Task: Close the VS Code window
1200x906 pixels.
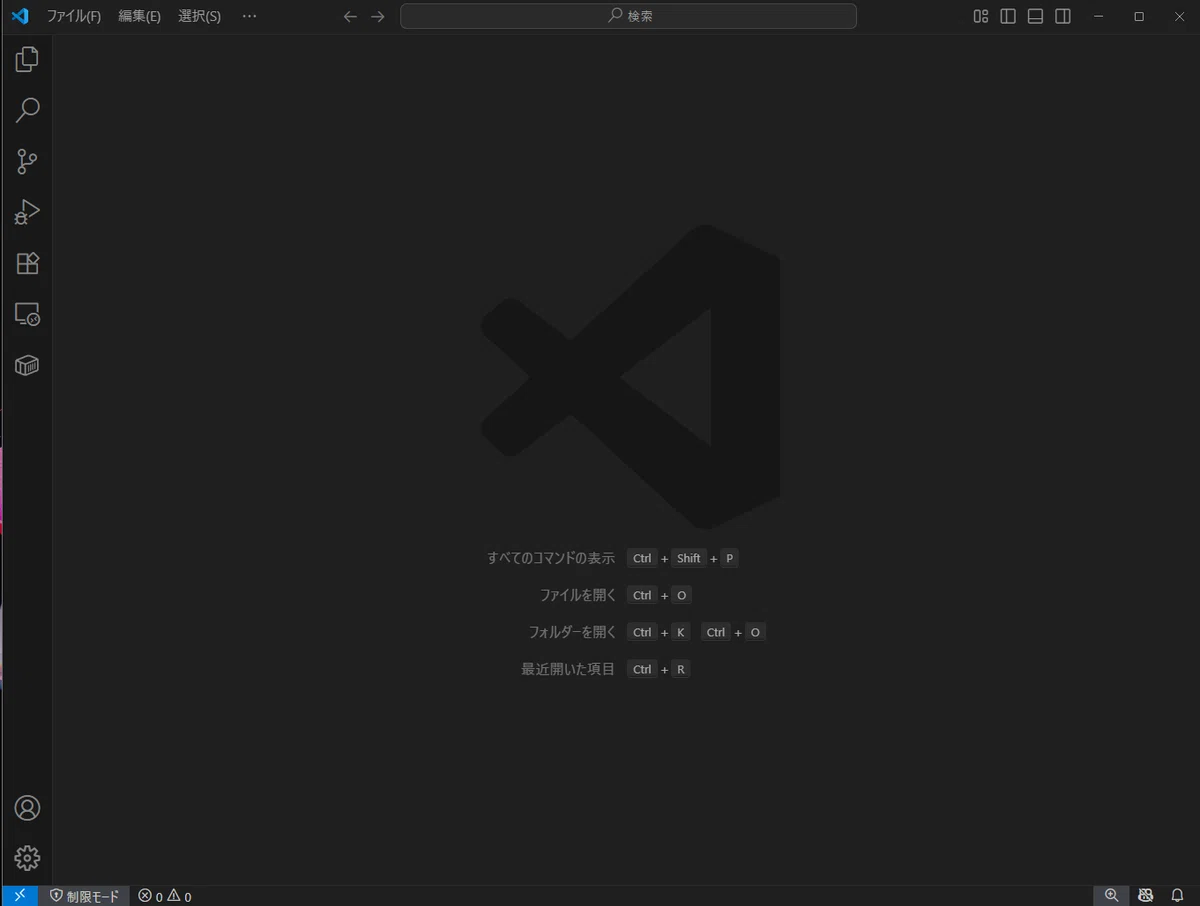Action: point(1179,16)
